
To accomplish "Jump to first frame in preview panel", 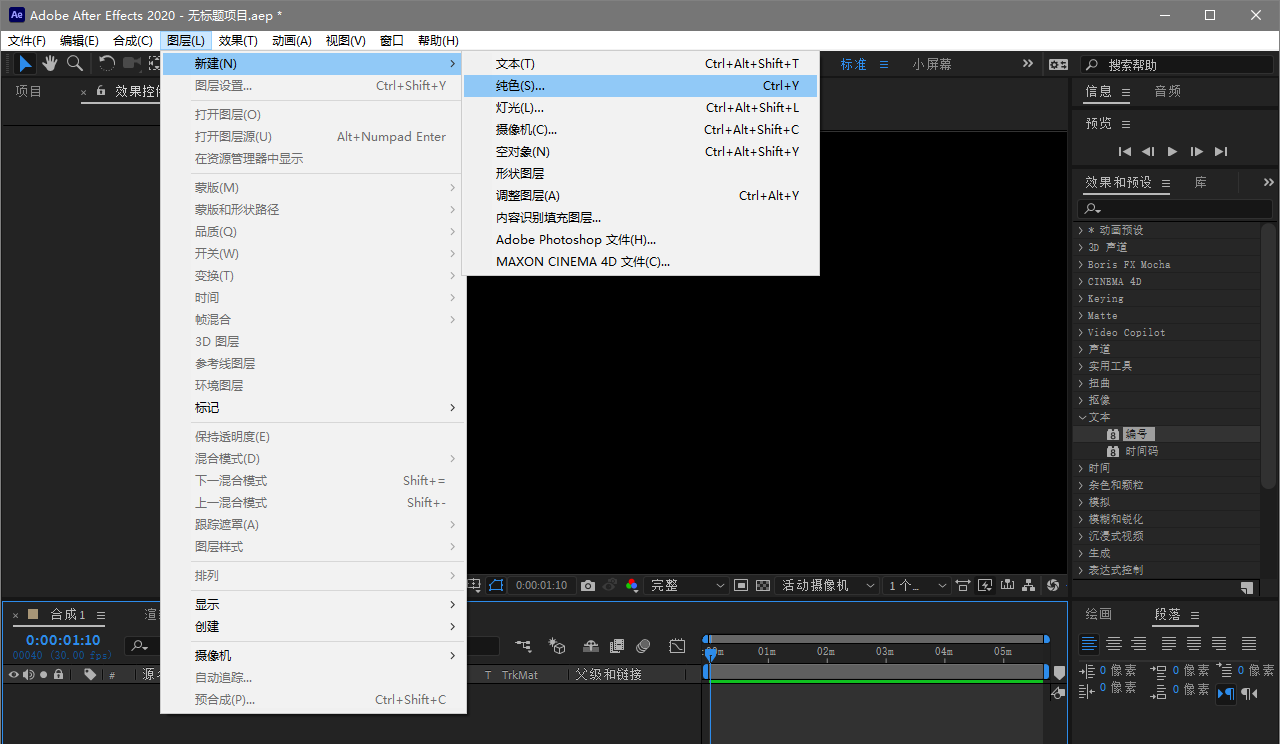I will click(x=1125, y=152).
